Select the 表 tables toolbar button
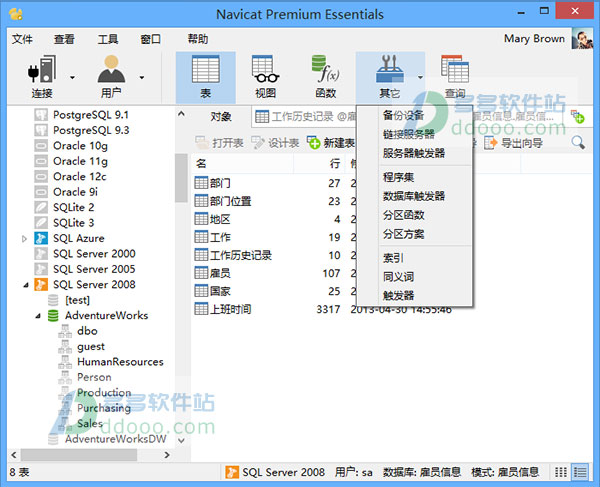The image size is (600, 487). [205, 77]
